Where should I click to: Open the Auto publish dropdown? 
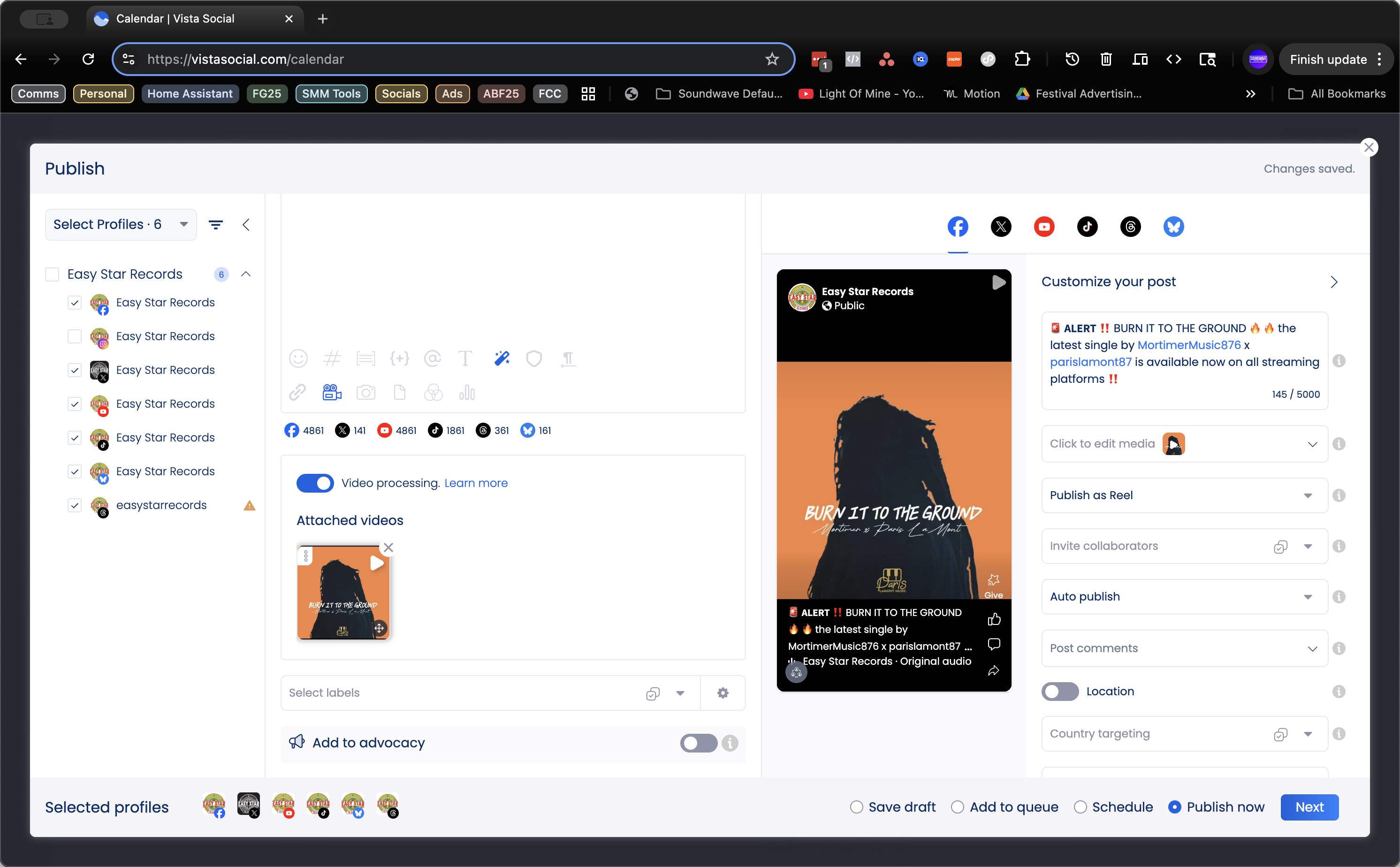1184,597
